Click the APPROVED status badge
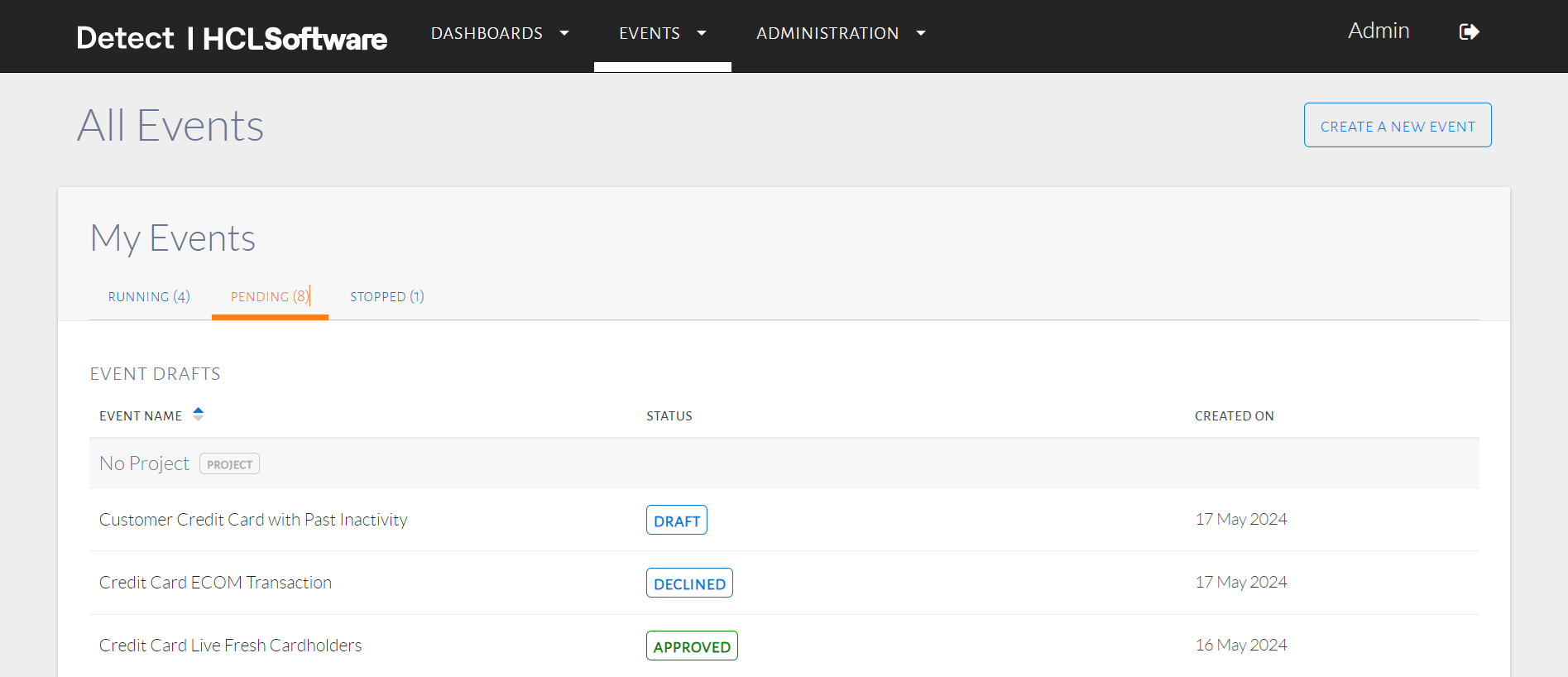The width and height of the screenshot is (1568, 677). click(692, 646)
